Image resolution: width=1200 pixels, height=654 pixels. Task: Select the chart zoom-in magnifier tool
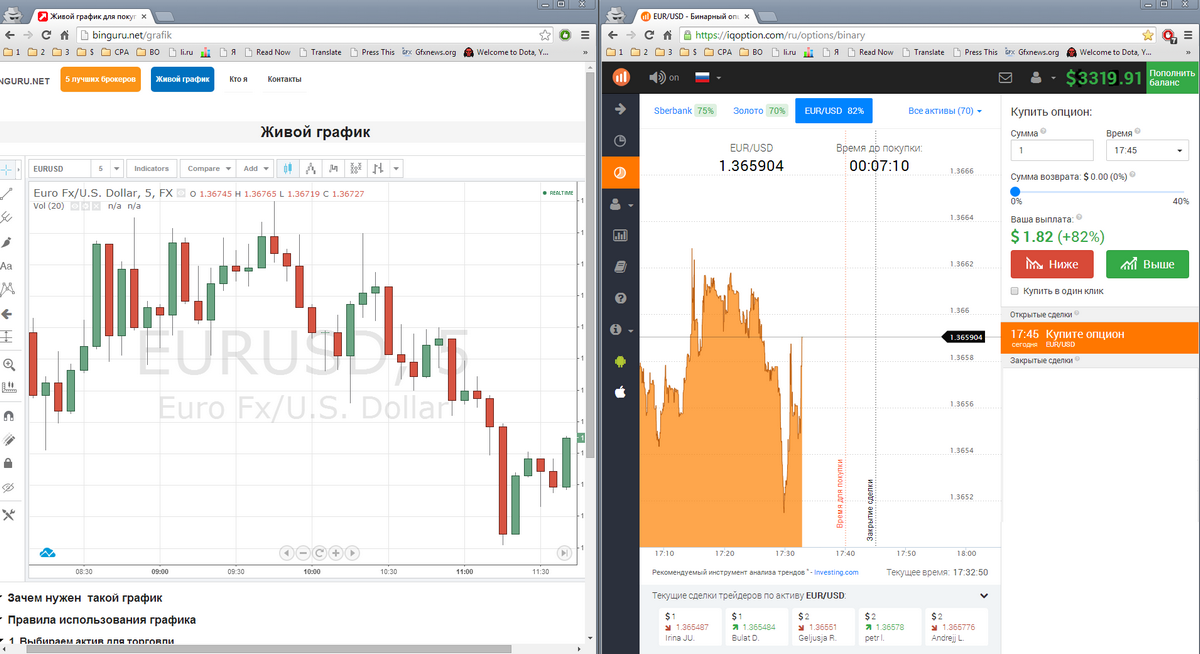(8, 364)
